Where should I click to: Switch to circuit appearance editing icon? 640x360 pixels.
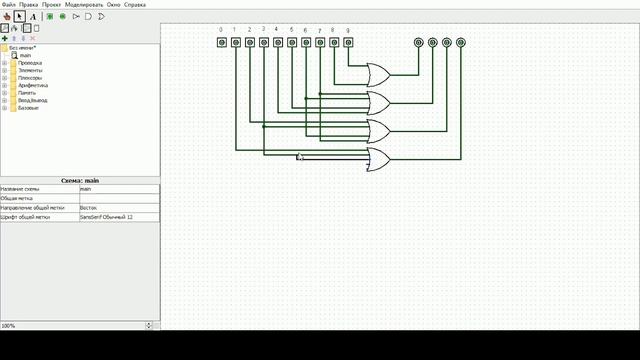[x=36, y=28]
